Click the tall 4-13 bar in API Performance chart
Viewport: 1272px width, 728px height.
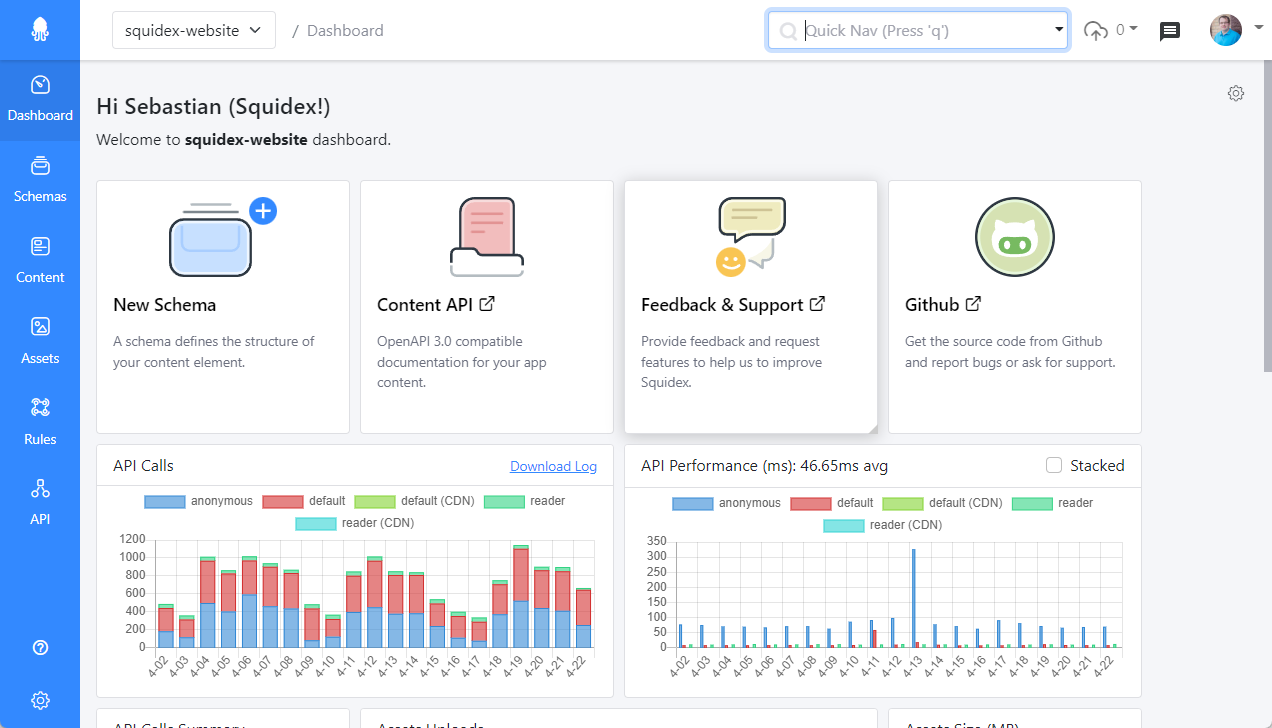(913, 598)
